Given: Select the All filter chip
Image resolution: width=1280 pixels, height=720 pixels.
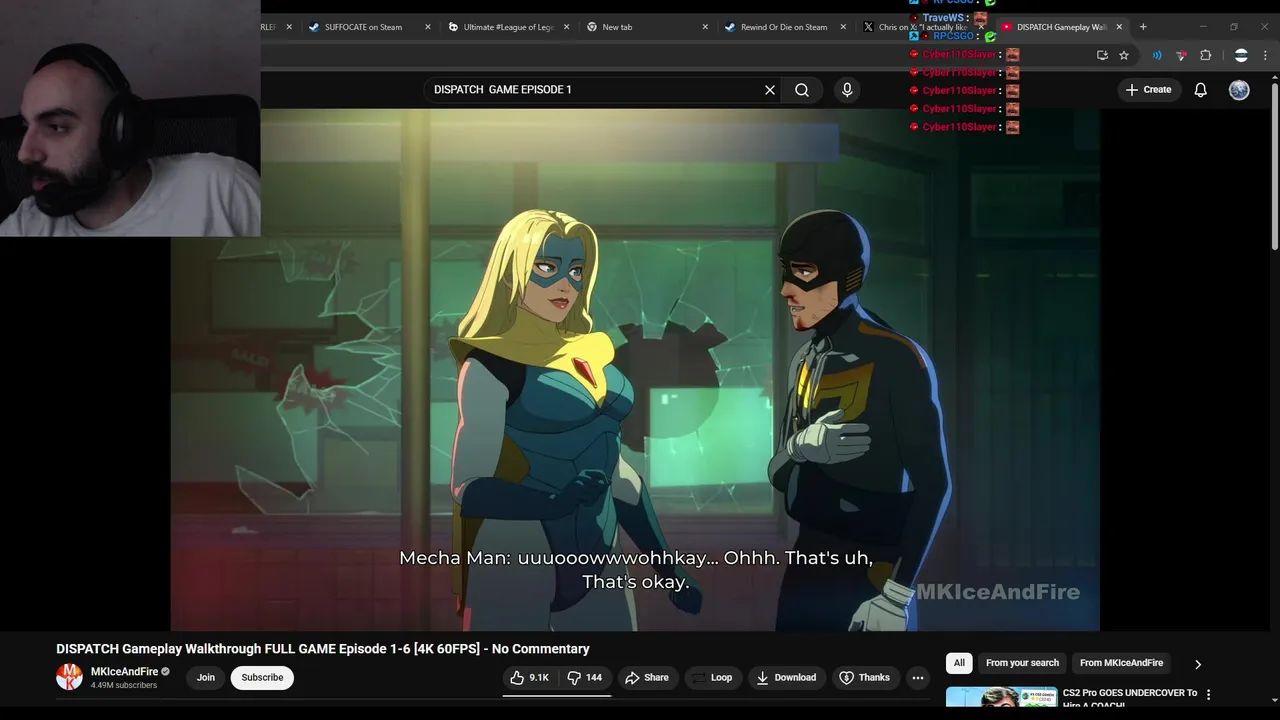Looking at the screenshot, I should pos(959,663).
